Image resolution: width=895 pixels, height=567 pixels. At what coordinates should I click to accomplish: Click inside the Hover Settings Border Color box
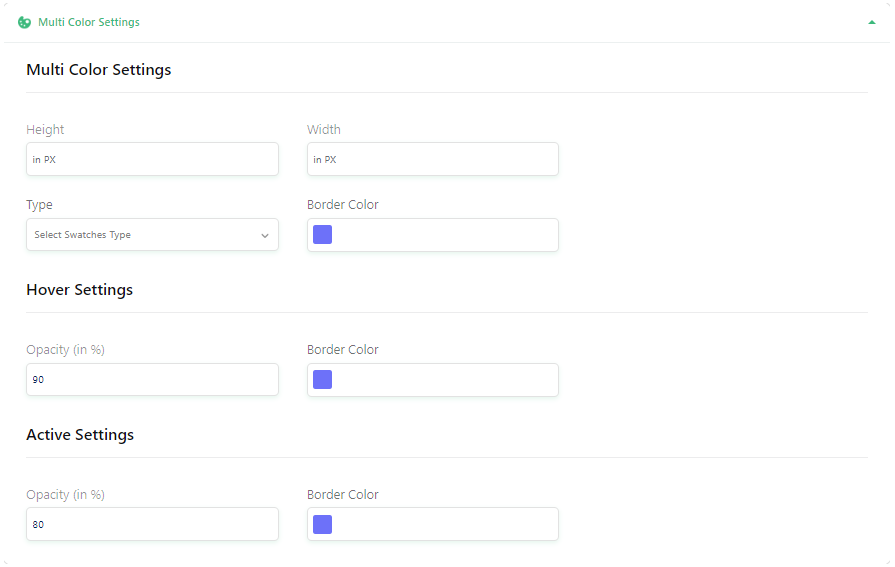click(x=433, y=380)
